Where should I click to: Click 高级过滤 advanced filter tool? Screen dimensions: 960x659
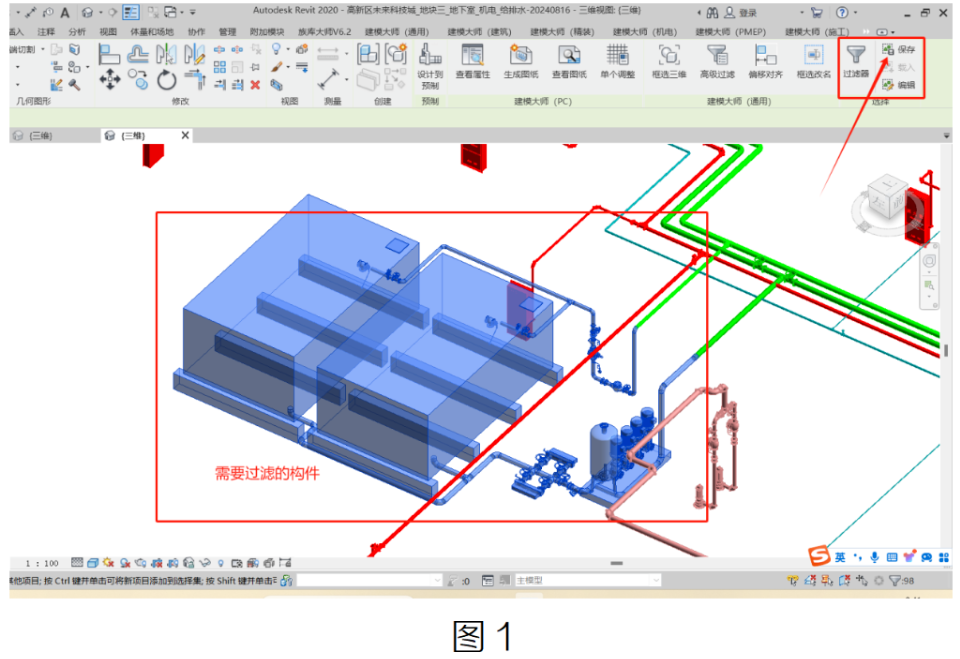click(x=717, y=62)
